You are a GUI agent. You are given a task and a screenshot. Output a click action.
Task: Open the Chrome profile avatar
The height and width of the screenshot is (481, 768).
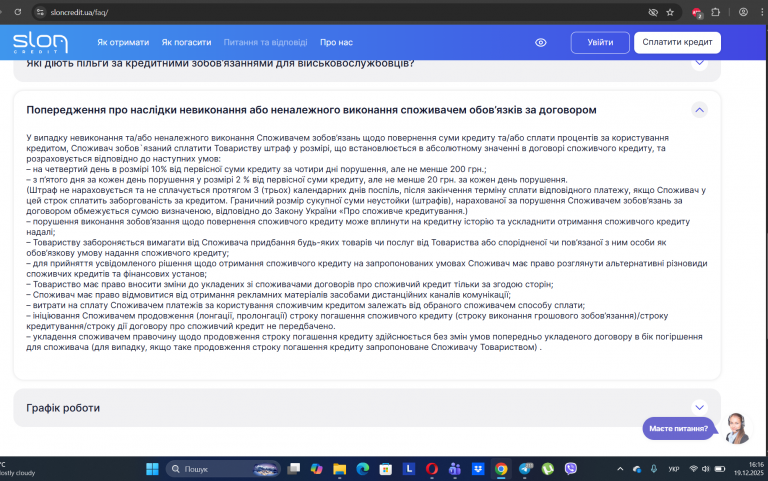(743, 12)
